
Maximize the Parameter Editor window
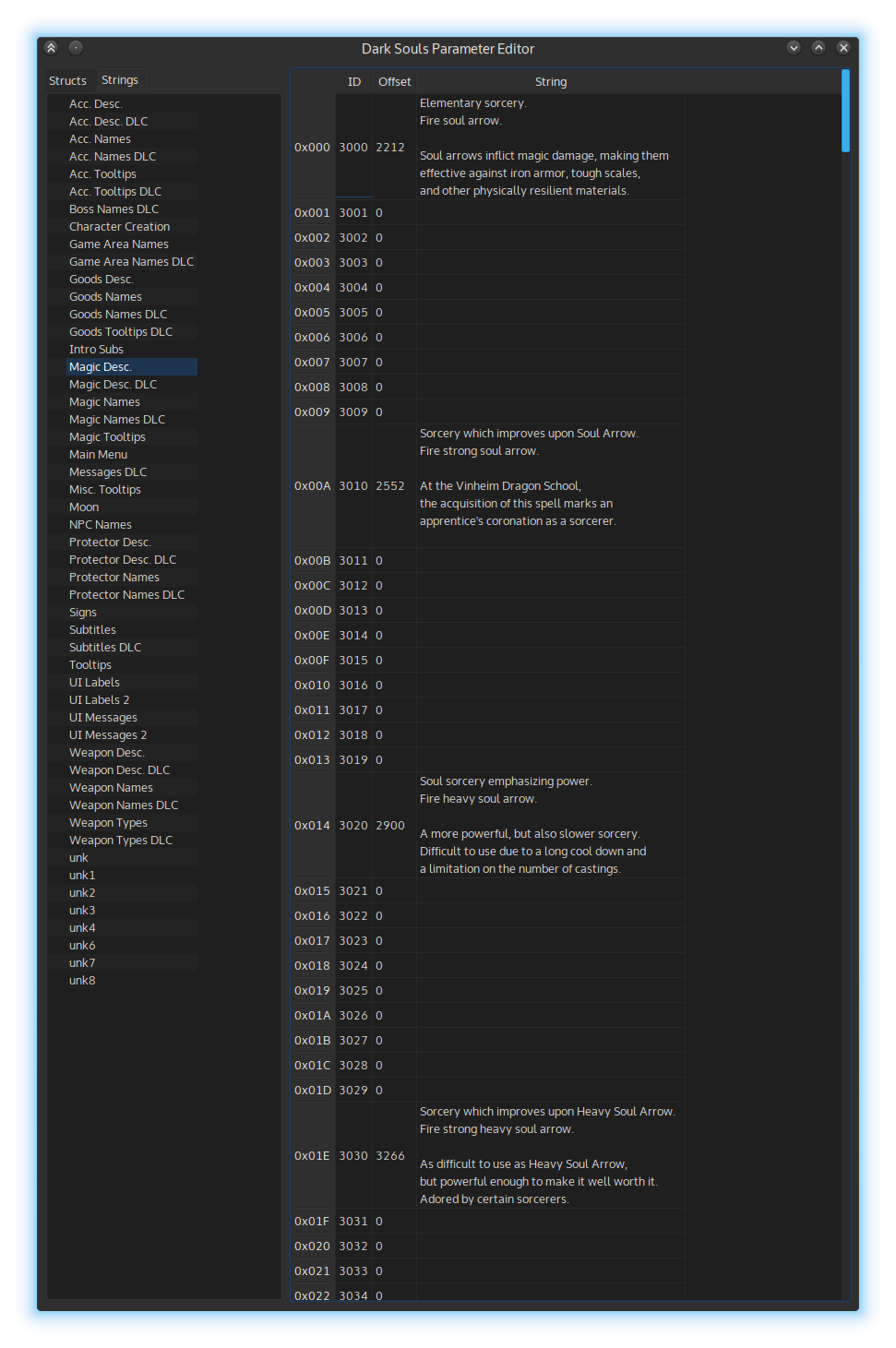click(x=818, y=48)
